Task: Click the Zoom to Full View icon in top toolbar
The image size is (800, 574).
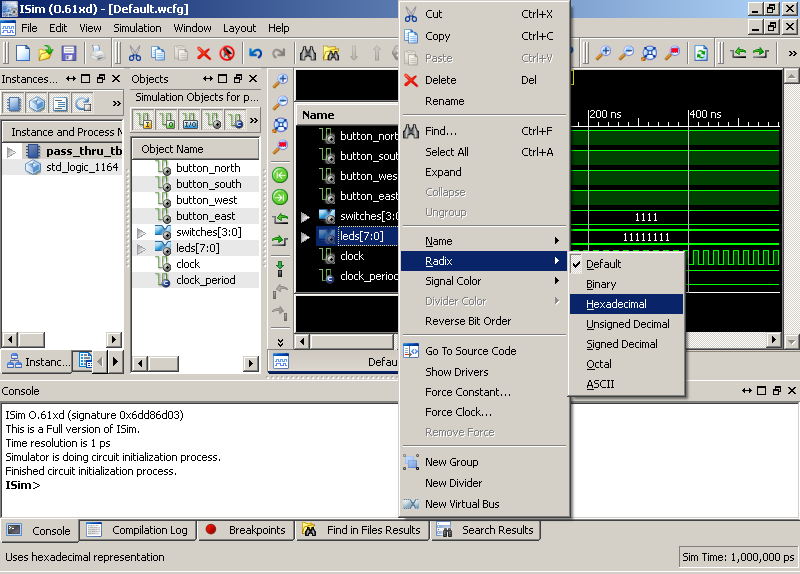Action: coord(648,54)
